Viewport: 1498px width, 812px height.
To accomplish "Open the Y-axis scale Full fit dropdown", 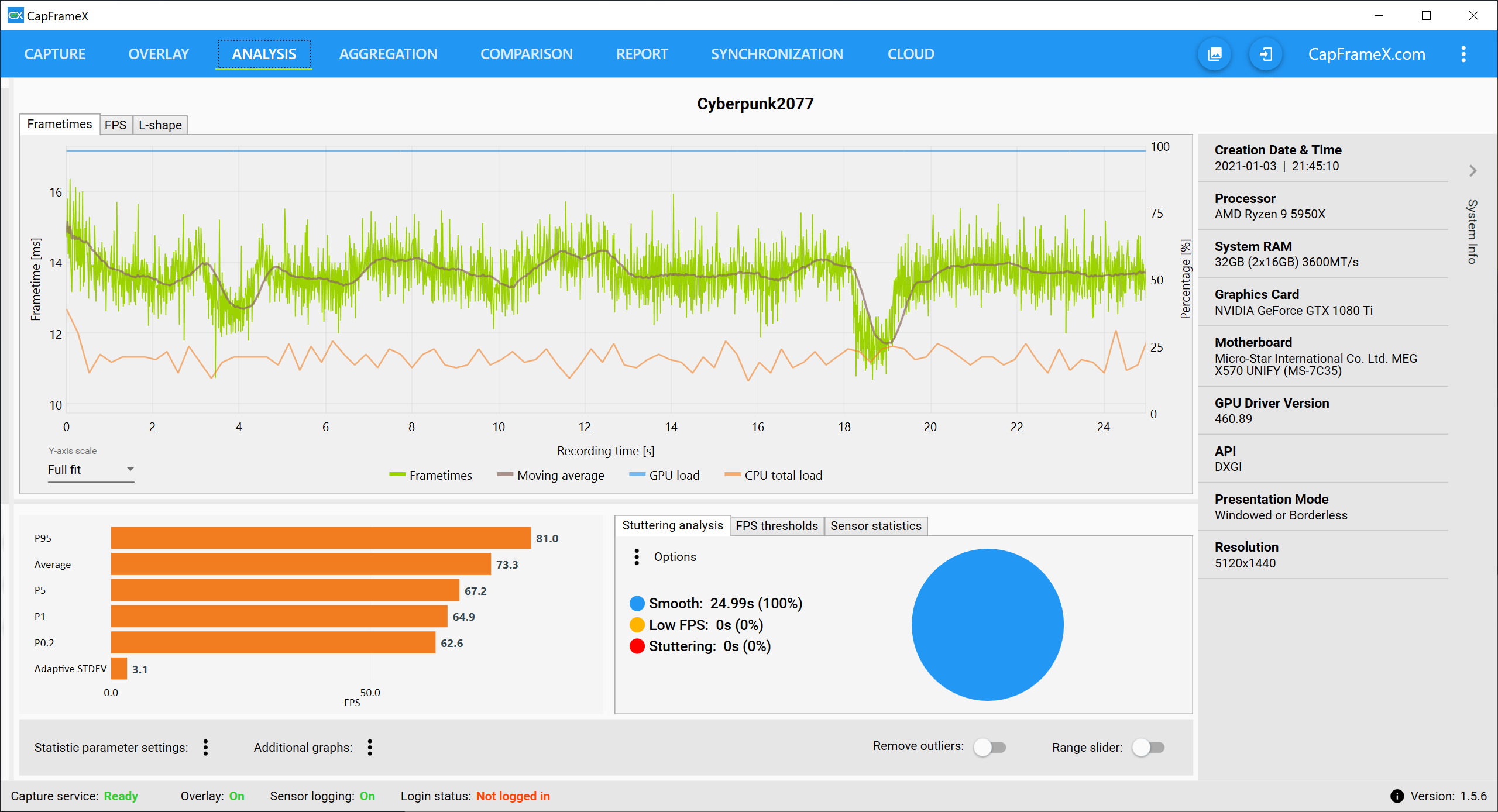I will [91, 470].
